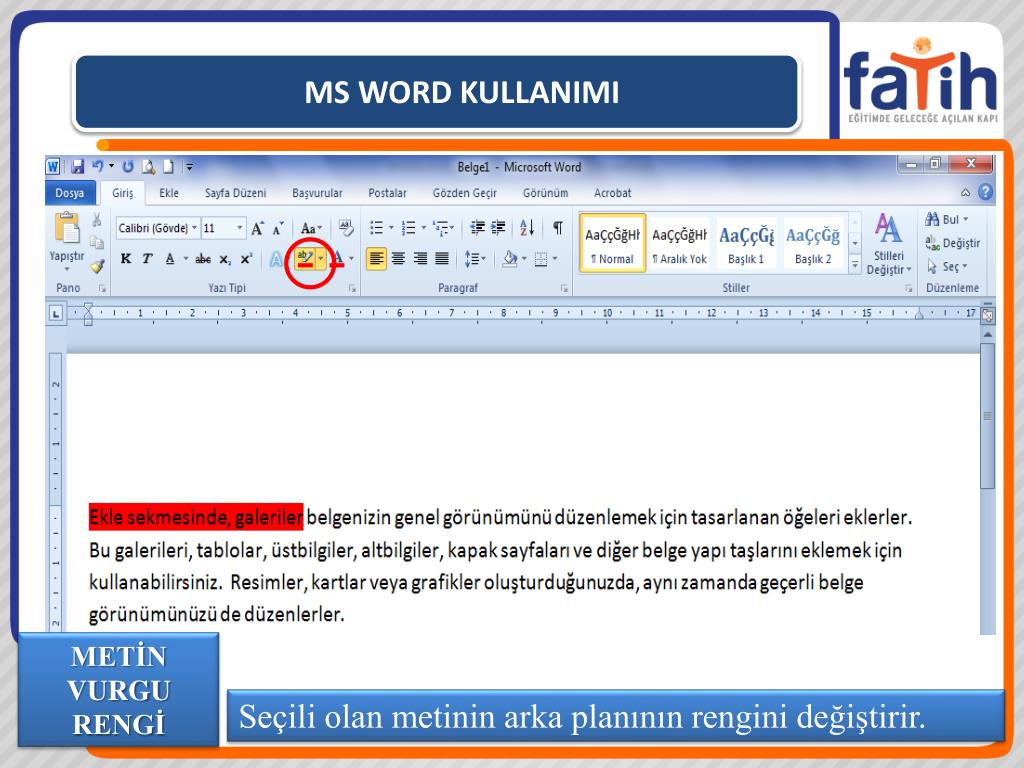
Task: Select Center alignment button
Action: [398, 259]
